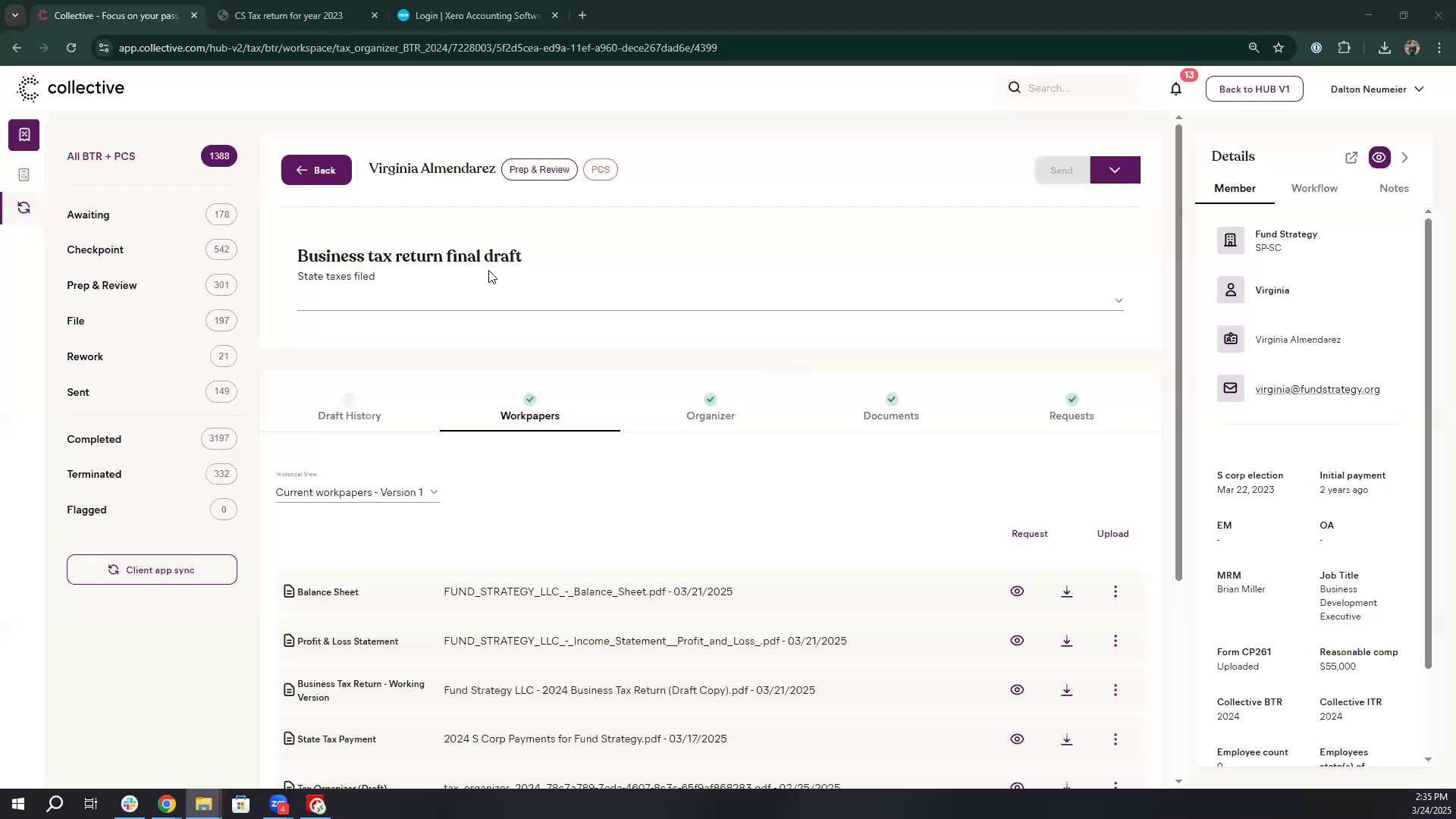
Task: Open Current workpapers Version 1 dropdown
Action: [357, 493]
